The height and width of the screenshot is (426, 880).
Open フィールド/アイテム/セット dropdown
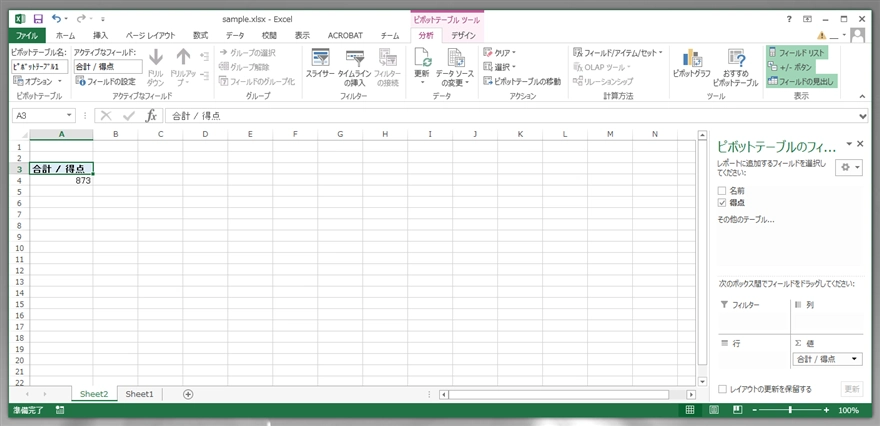(617, 53)
